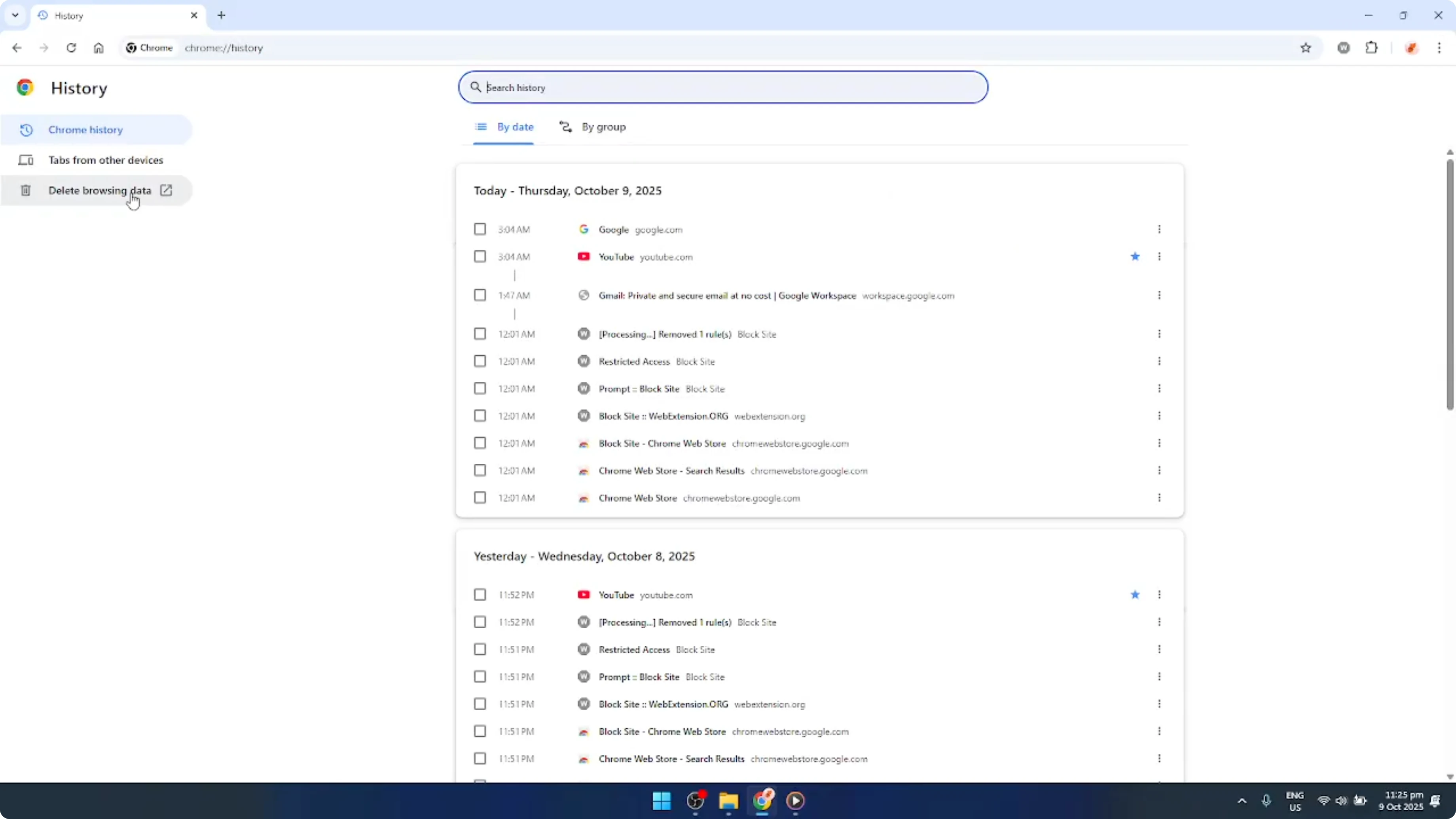Open the Extensions puzzle icon
This screenshot has width=1456, height=819.
point(1372,48)
